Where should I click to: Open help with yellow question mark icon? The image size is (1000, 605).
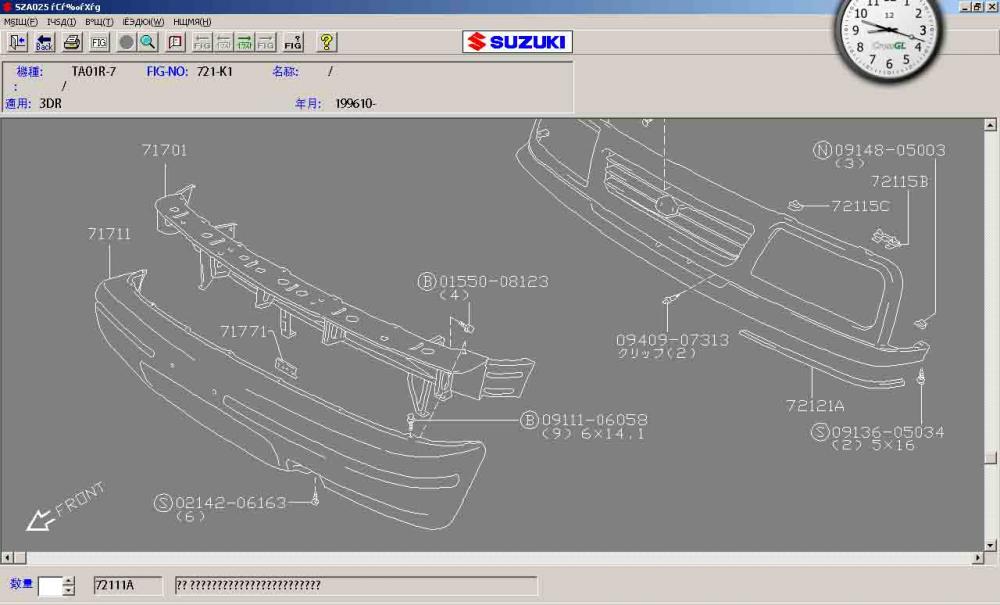click(326, 42)
